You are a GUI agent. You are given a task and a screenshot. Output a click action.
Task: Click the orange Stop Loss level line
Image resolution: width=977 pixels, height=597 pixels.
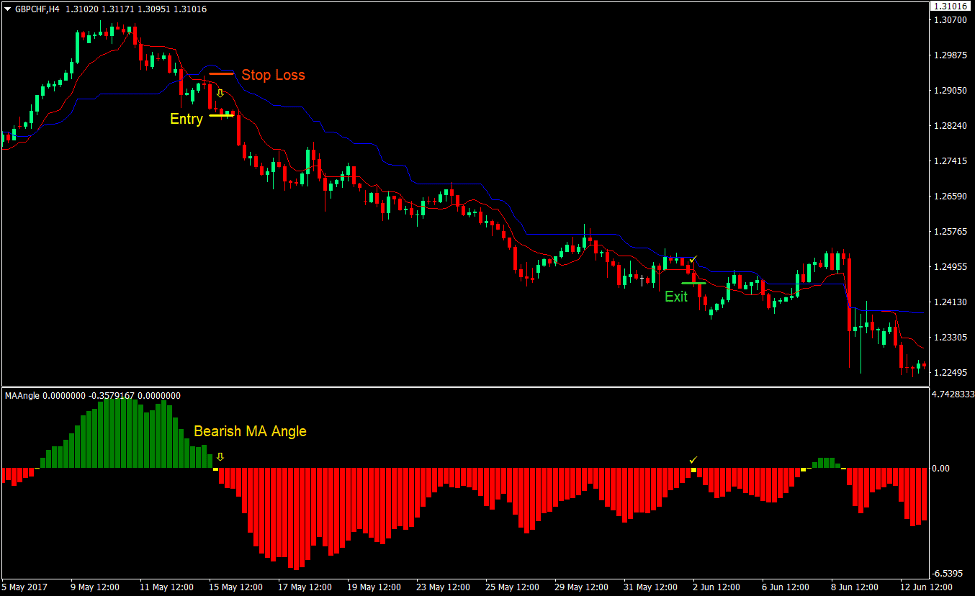pyautogui.click(x=221, y=73)
